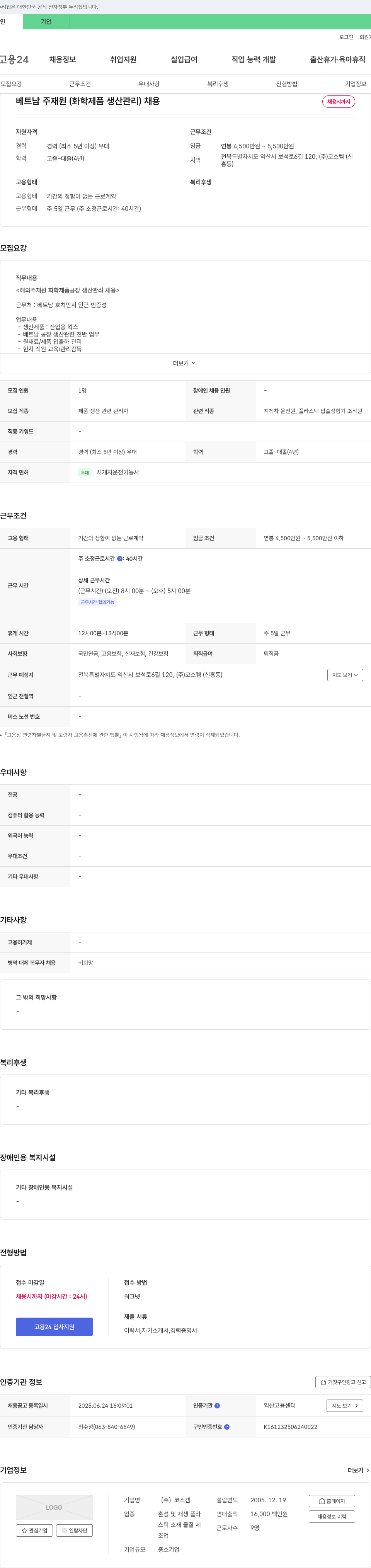Click registration time 2025.06.24 16:09:01

click(106, 1405)
